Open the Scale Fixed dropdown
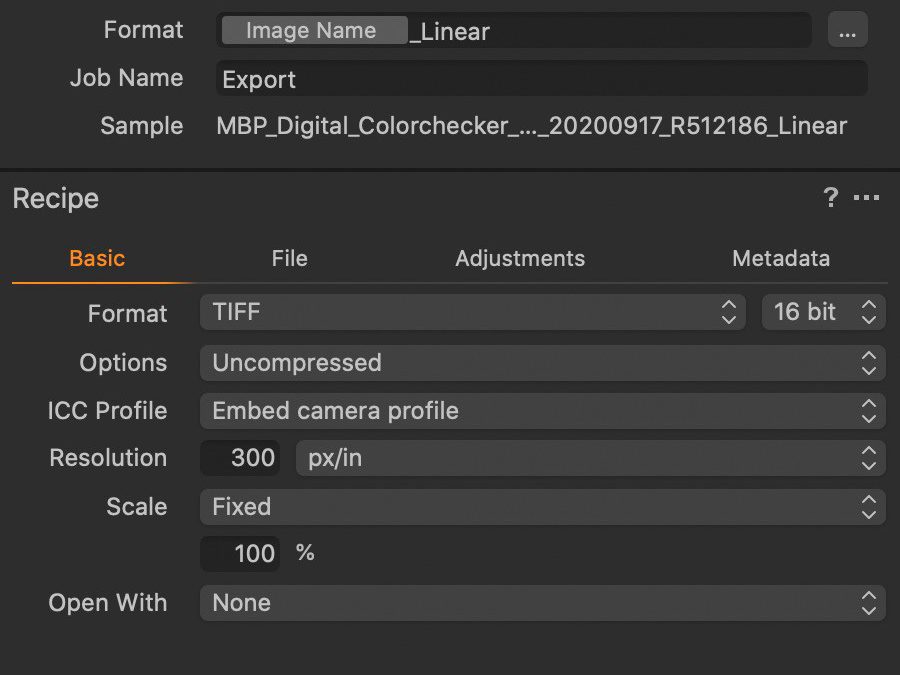 click(x=542, y=506)
